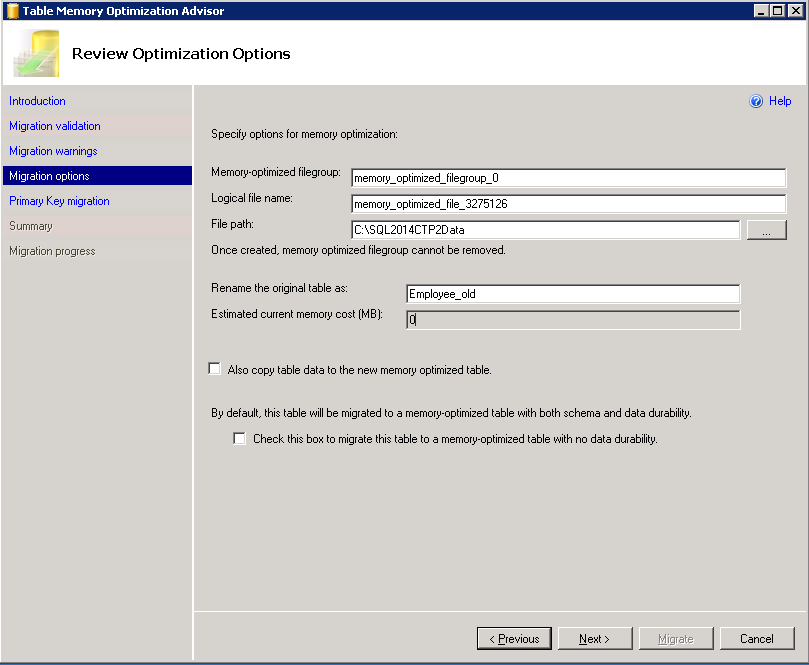Go to Migration validation step

pyautogui.click(x=55, y=126)
